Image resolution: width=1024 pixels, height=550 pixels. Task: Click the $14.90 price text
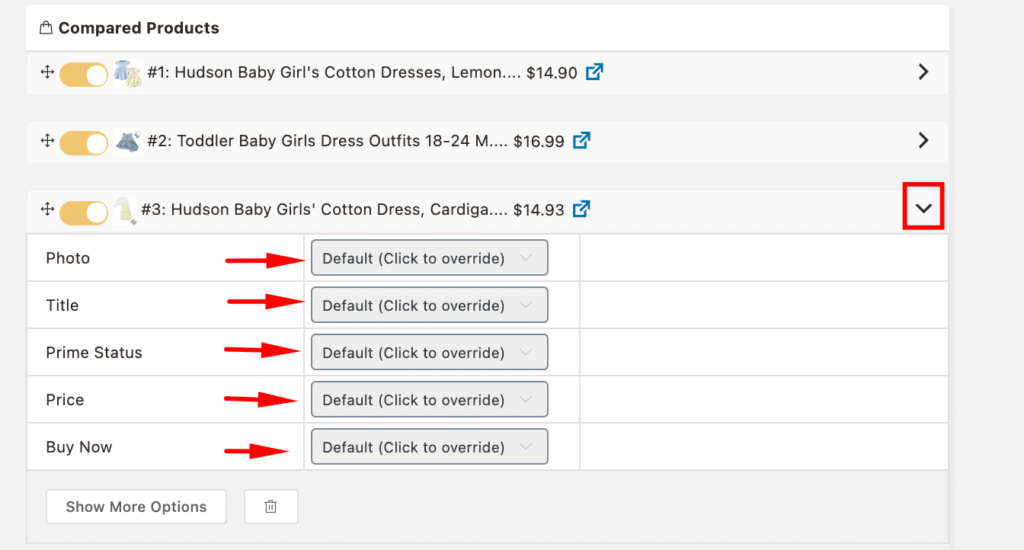552,73
